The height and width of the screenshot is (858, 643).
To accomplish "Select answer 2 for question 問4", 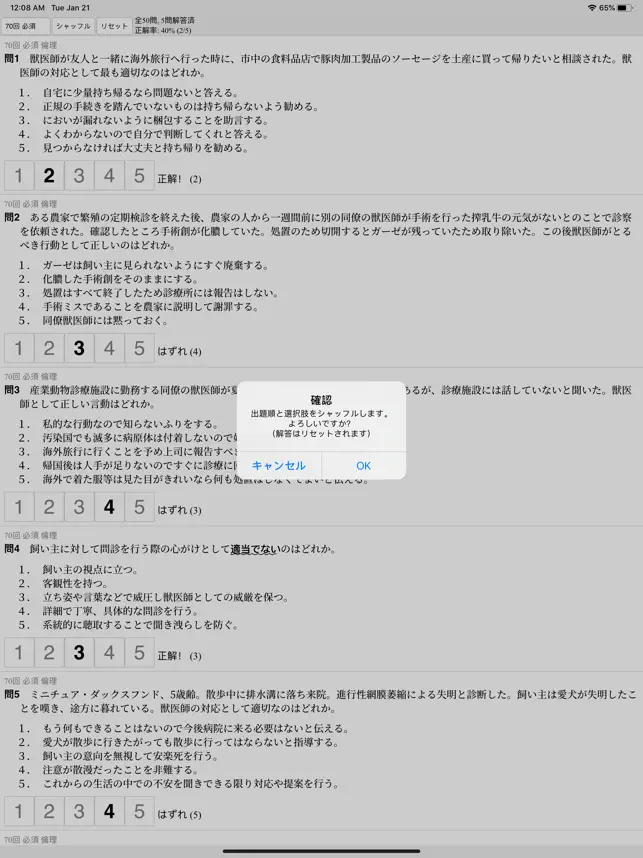I will pos(49,652).
